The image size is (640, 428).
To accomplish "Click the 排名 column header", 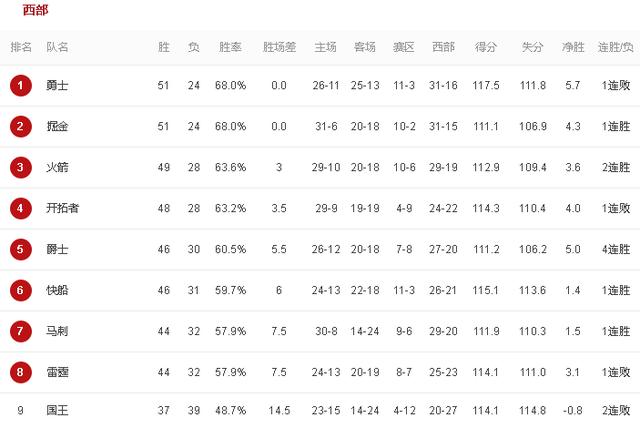I will pyautogui.click(x=21, y=47).
